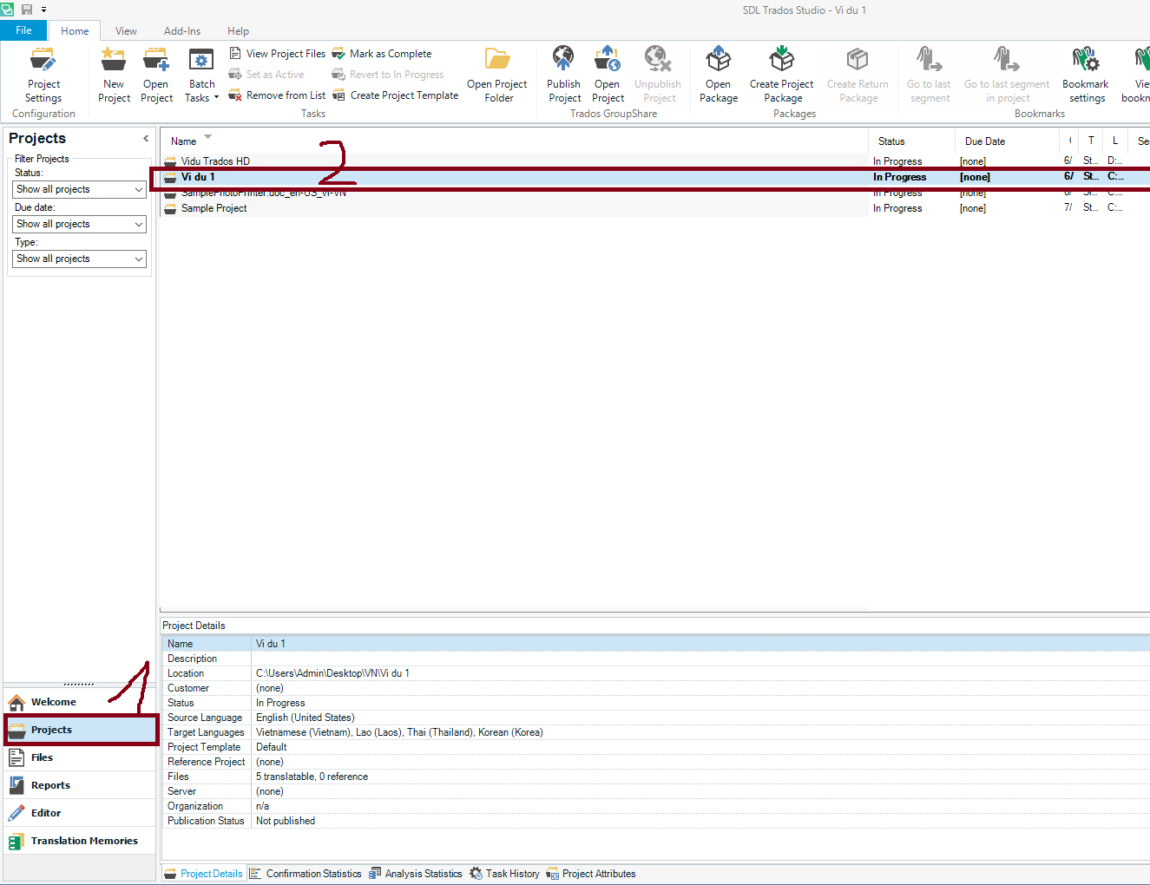Screen dimensions: 1150x885
Task: Expand the Due date filter dropdown
Action: pyautogui.click(x=80, y=224)
